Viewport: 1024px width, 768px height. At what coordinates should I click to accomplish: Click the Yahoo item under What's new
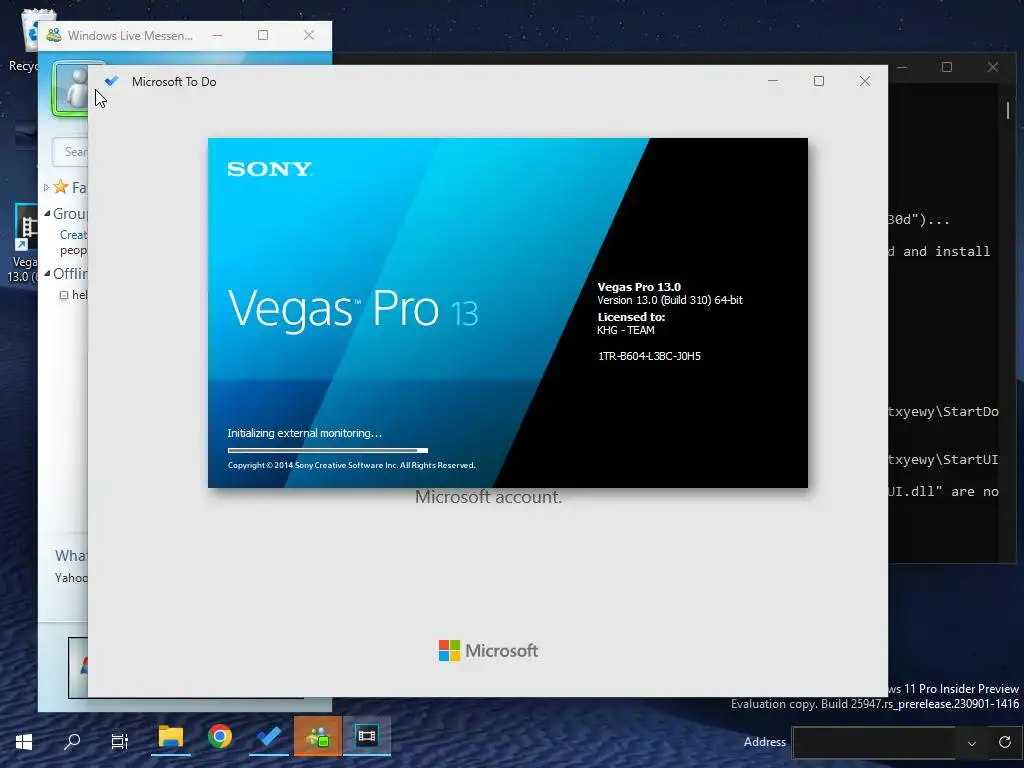(x=71, y=578)
